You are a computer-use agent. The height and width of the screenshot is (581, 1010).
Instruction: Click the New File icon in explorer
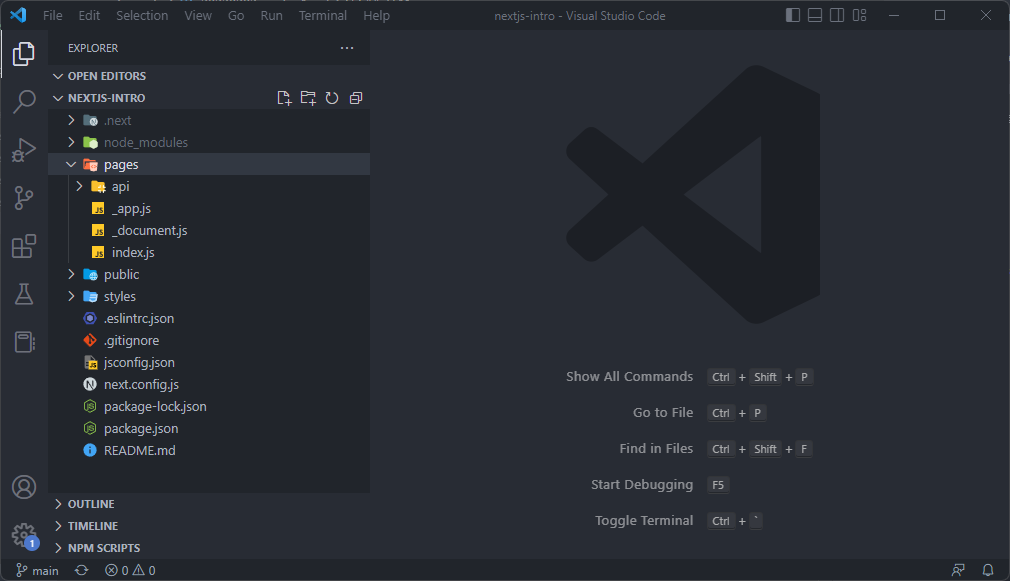(284, 98)
